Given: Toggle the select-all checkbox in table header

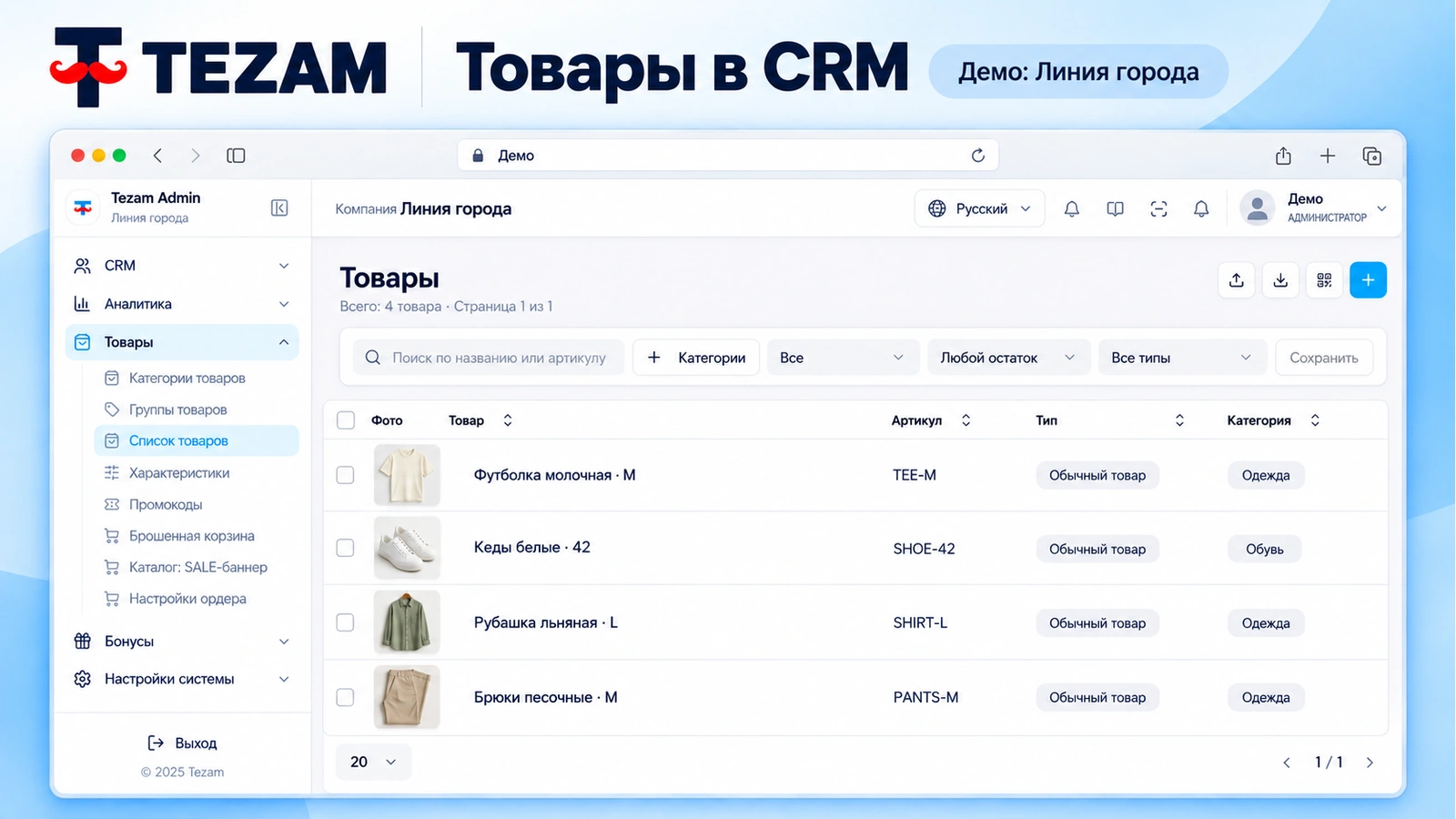Looking at the screenshot, I should [x=345, y=420].
